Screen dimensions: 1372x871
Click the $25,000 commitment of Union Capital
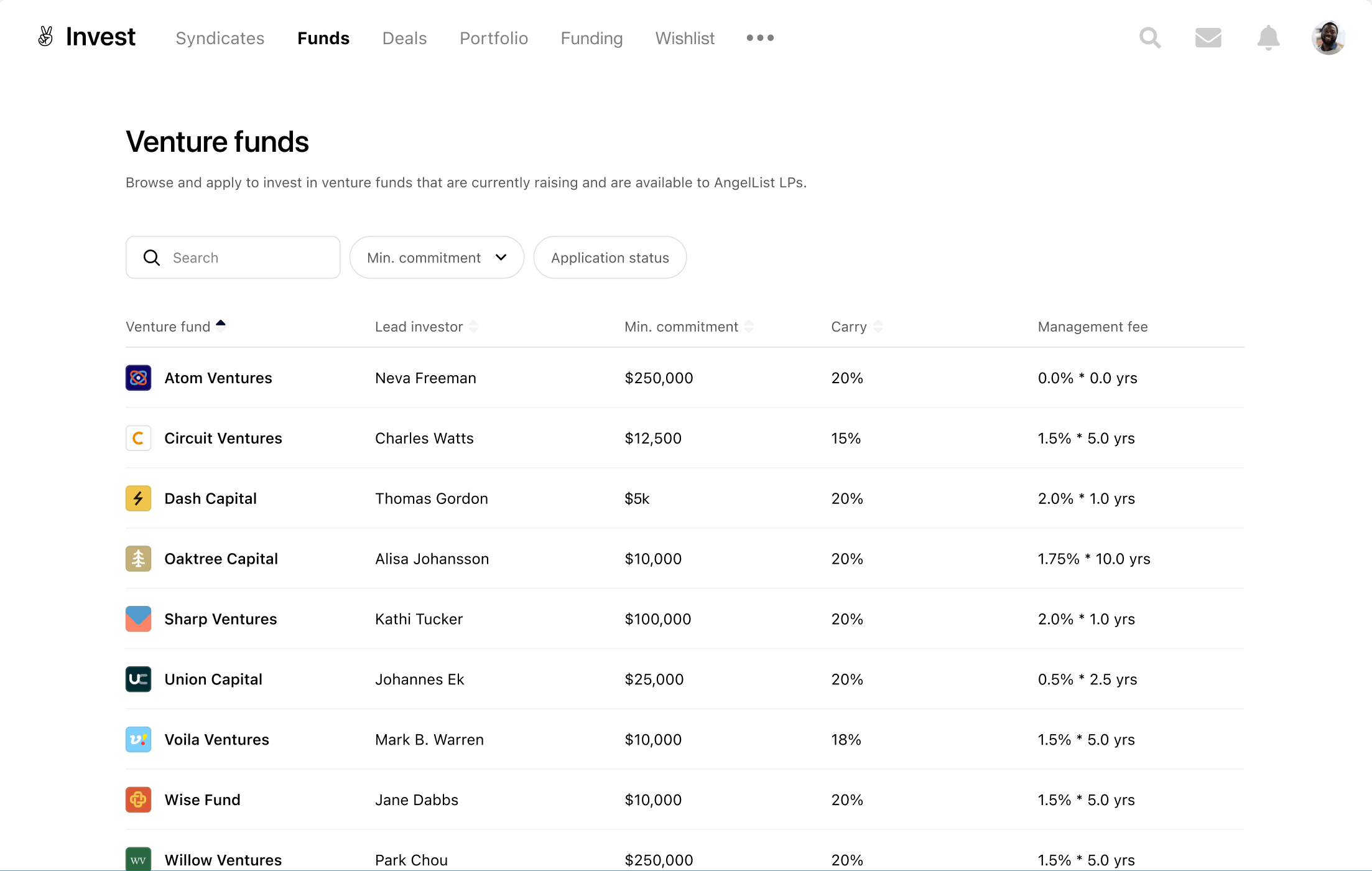[x=654, y=679]
